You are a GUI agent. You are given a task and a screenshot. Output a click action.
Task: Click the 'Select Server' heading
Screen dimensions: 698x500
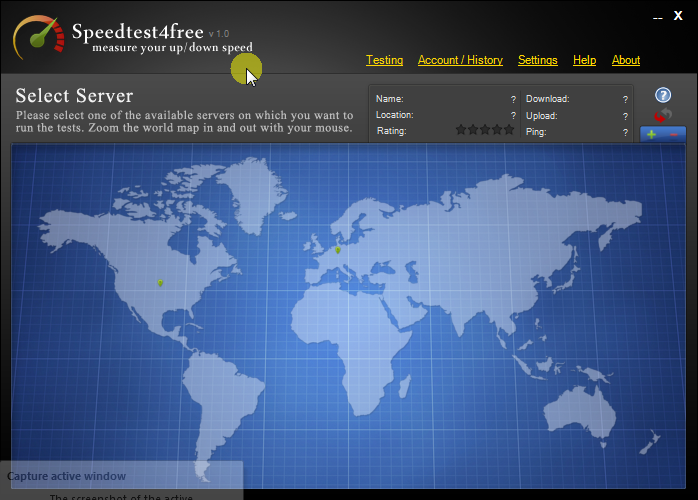(74, 96)
